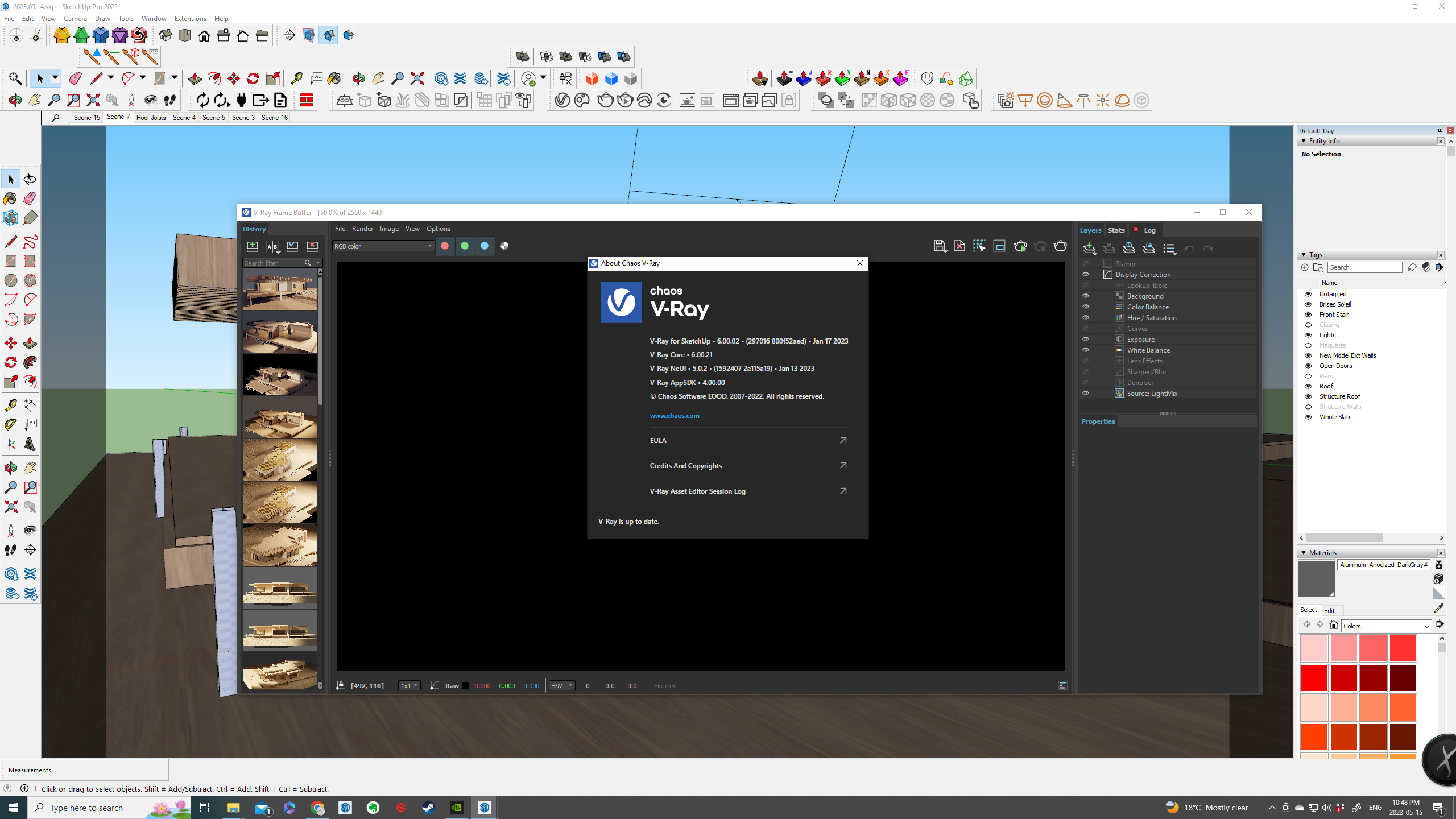Load History image into the frame buffer
Image resolution: width=1456 pixels, height=819 pixels.
pos(292,246)
